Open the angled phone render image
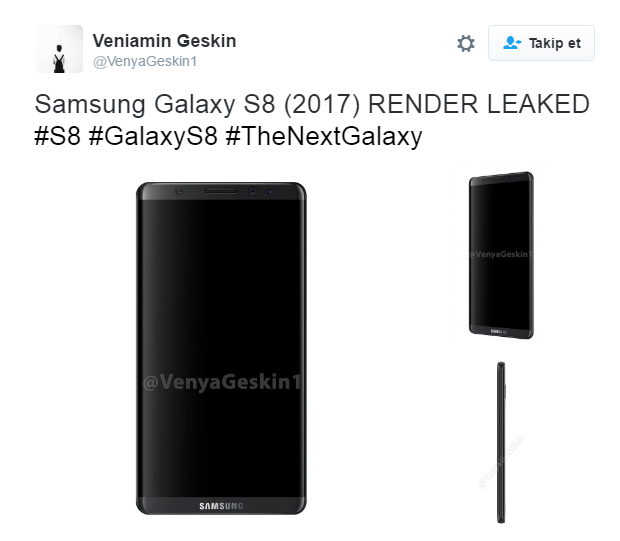Image resolution: width=620 pixels, height=541 pixels. point(501,255)
